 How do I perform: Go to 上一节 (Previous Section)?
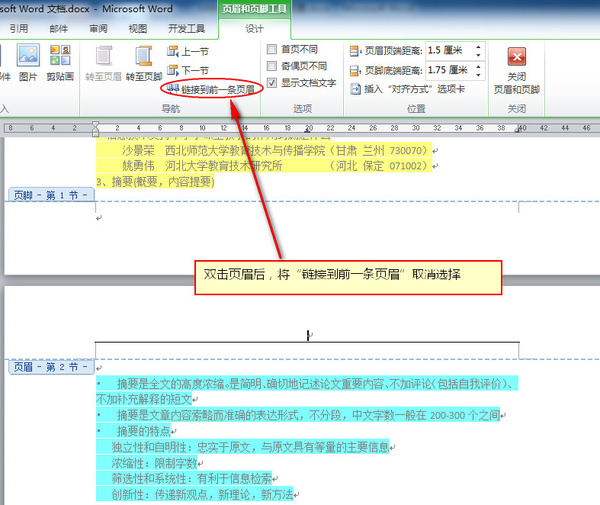(187, 50)
